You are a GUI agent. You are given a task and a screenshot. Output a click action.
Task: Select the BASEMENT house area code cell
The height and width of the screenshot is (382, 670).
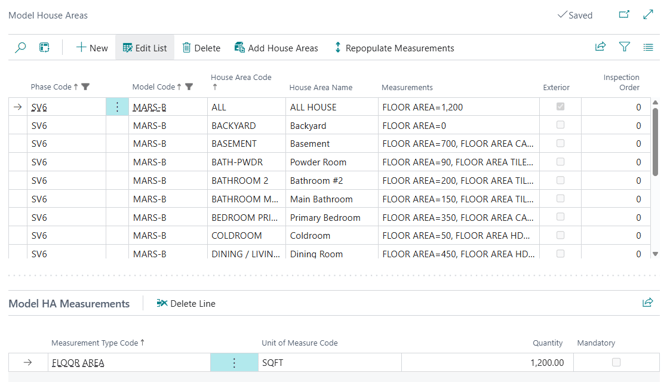[246, 144]
